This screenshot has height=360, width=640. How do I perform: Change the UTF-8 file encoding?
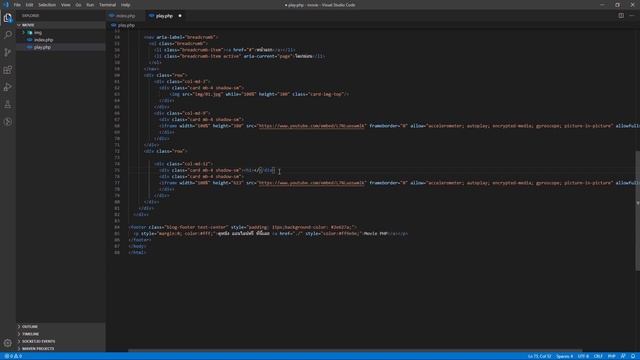click(583, 356)
